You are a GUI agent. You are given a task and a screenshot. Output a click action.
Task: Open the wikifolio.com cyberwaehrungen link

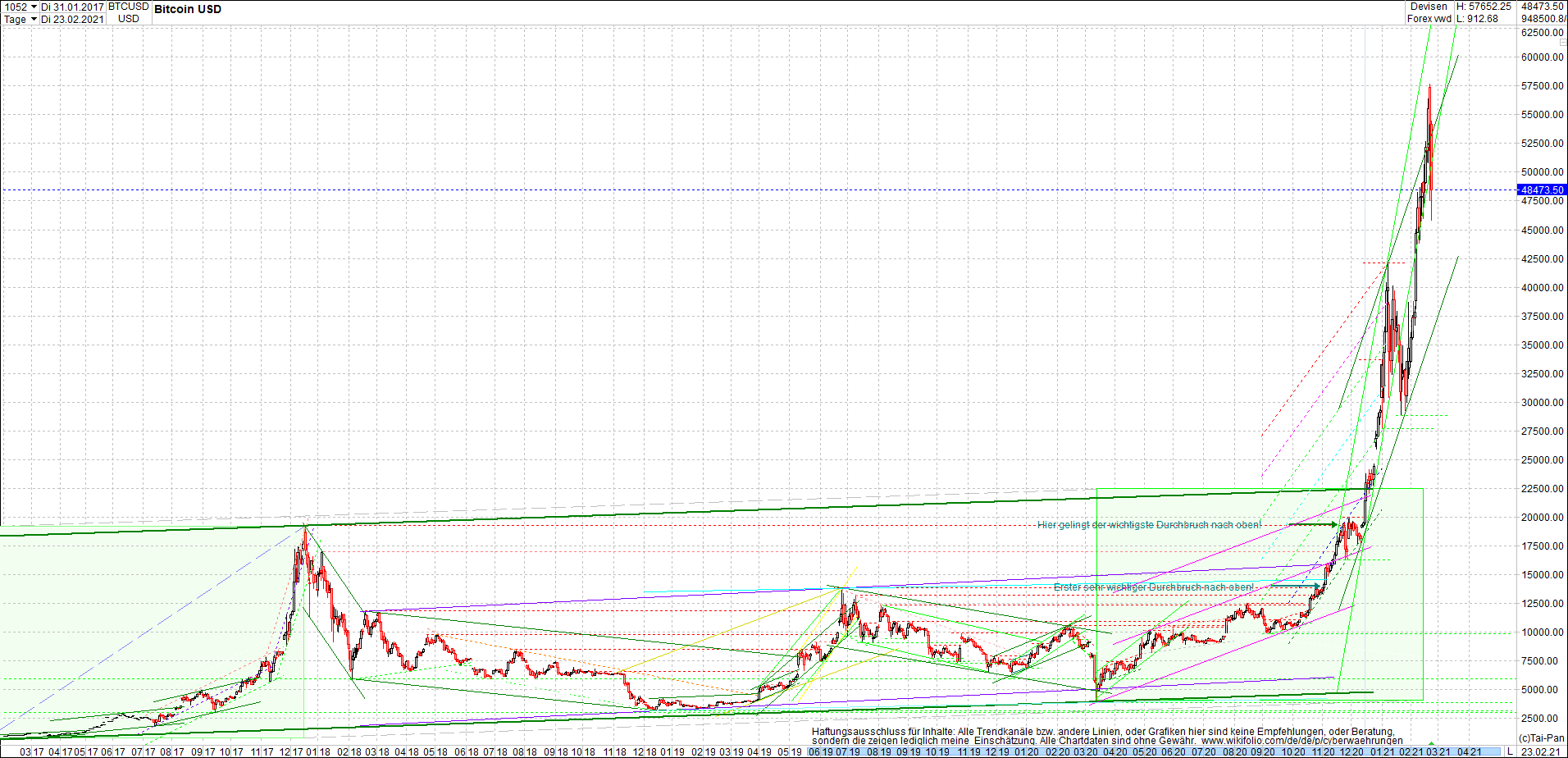(1302, 741)
